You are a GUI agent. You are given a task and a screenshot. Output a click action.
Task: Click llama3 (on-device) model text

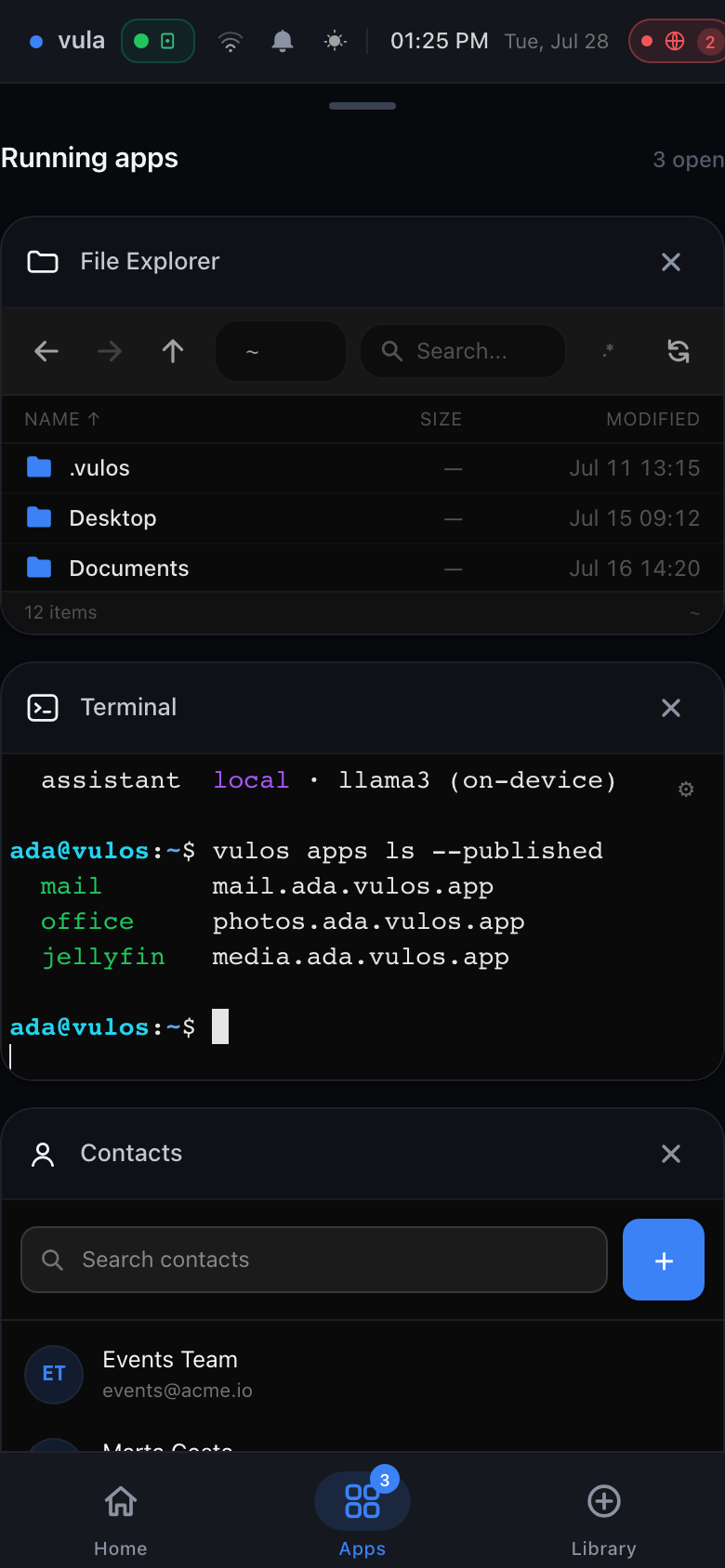pos(477,780)
